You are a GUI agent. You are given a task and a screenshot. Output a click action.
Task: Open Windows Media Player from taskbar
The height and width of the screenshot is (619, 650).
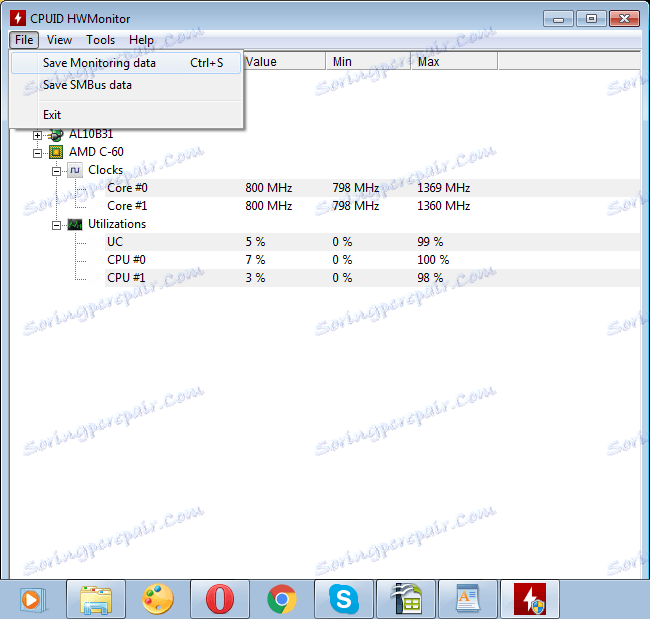point(32,600)
